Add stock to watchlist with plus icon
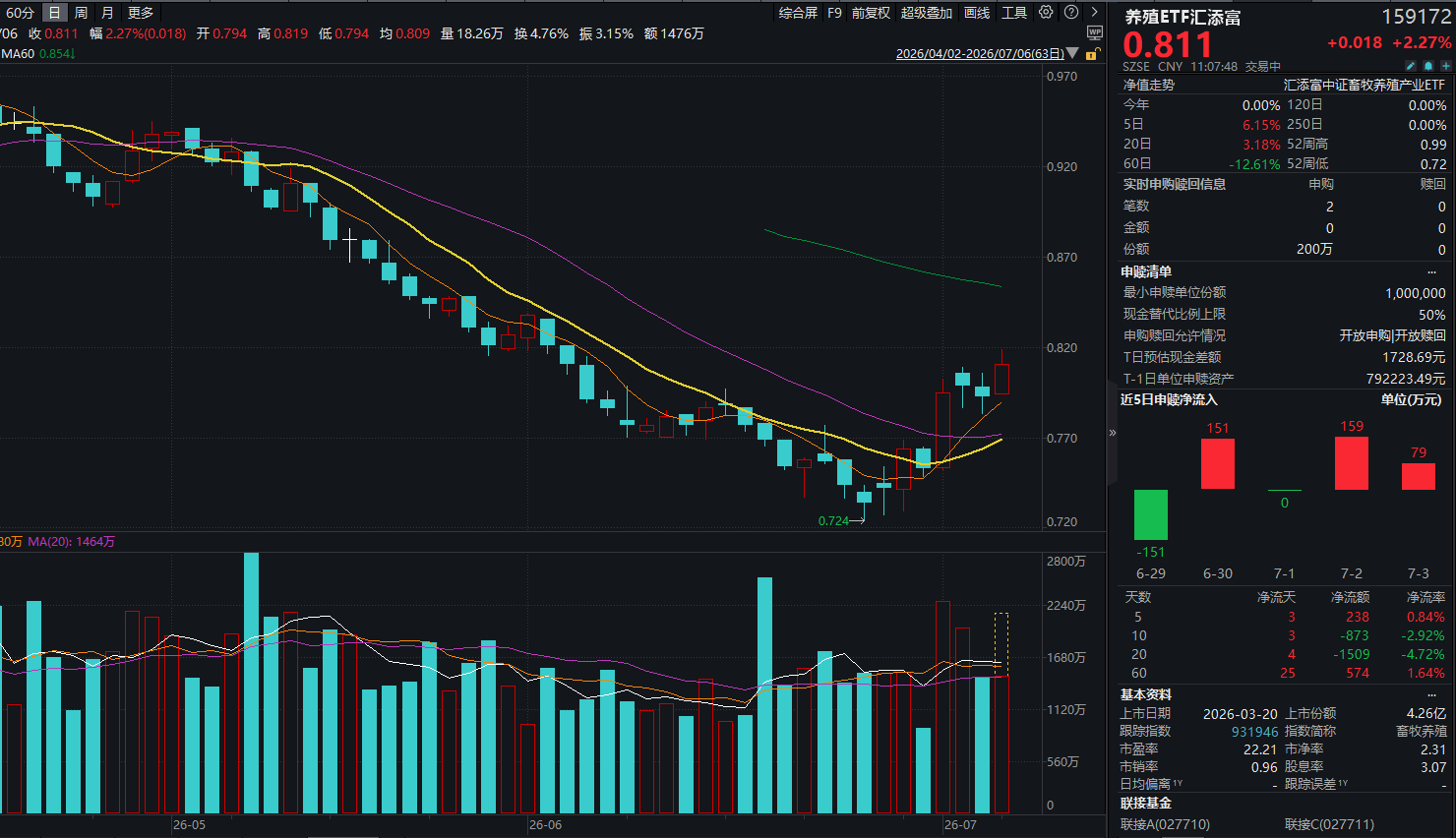The height and width of the screenshot is (838, 1456). (1445, 66)
